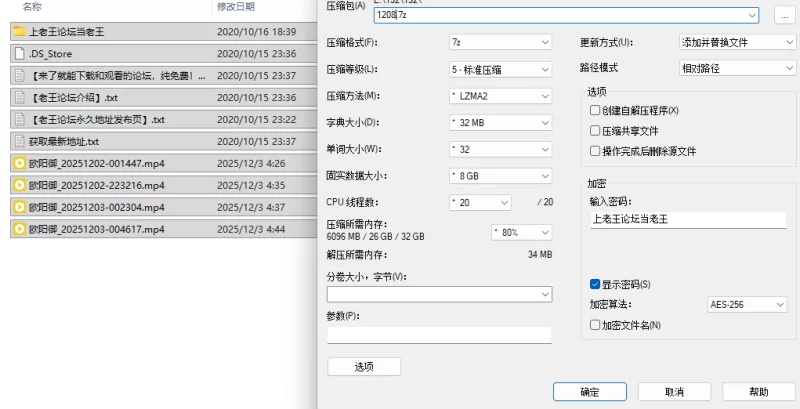Open the 压缩方法 LZMA2 dropdown
The width and height of the screenshot is (800, 409).
pos(500,95)
